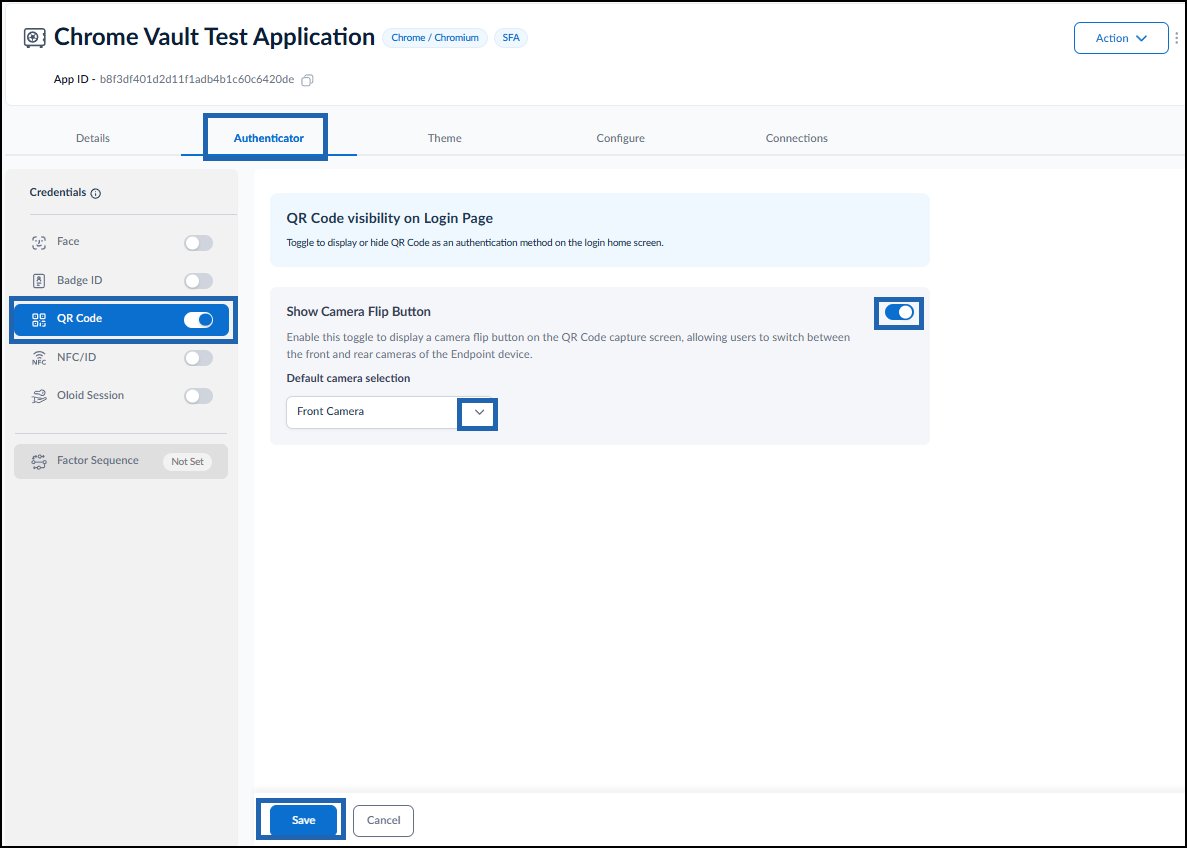
Task: Open the vertical three-dot more menu
Action: (x=1176, y=38)
